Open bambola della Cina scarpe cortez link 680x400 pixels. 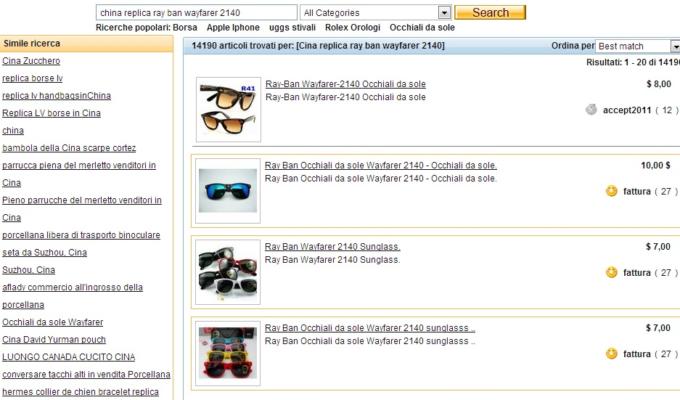click(x=69, y=148)
